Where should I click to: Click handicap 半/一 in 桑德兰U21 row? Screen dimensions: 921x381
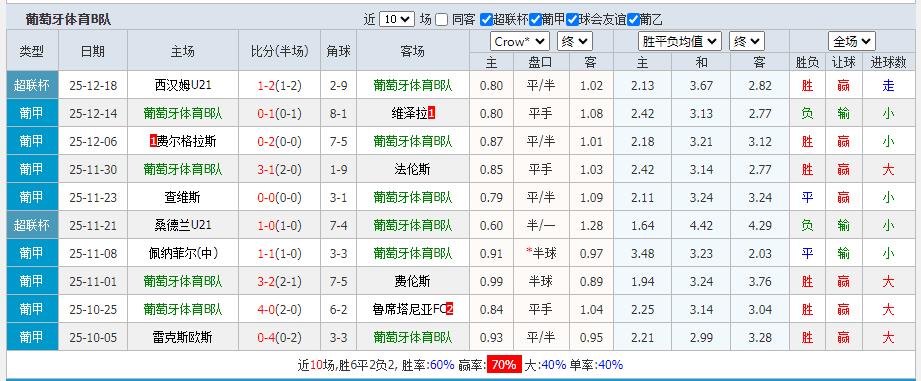coord(541,225)
